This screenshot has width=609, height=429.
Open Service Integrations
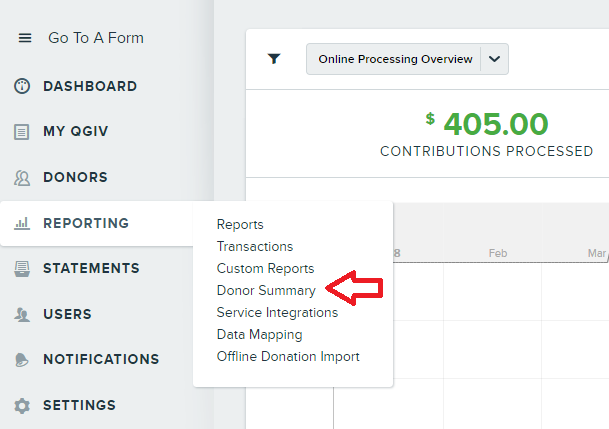click(x=277, y=313)
